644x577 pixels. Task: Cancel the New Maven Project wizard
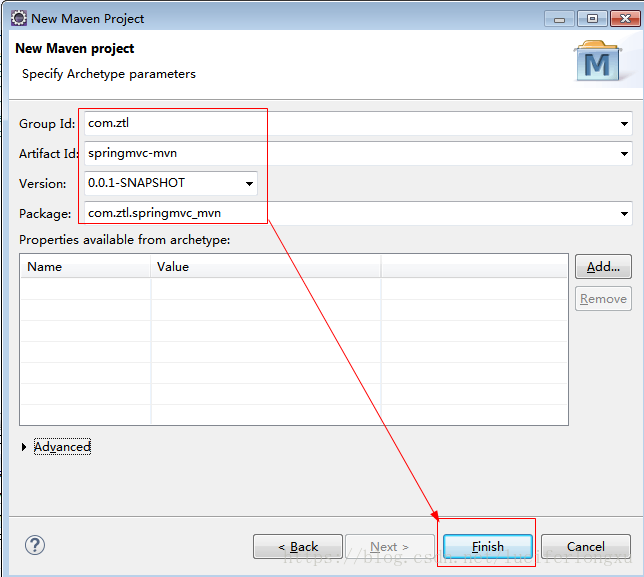[586, 547]
